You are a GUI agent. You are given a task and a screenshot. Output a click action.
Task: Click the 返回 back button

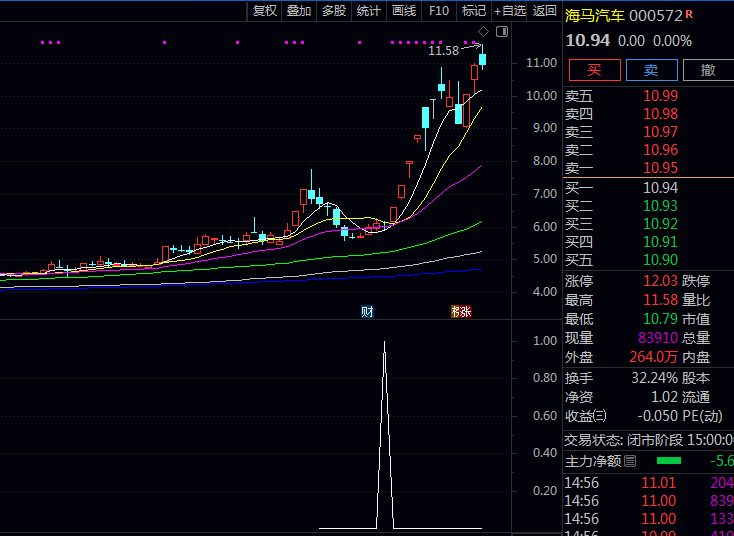pos(545,11)
